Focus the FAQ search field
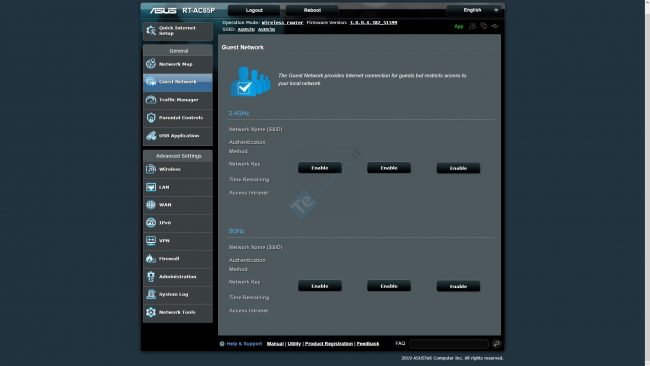Viewport: 650px width, 366px height. coord(449,344)
